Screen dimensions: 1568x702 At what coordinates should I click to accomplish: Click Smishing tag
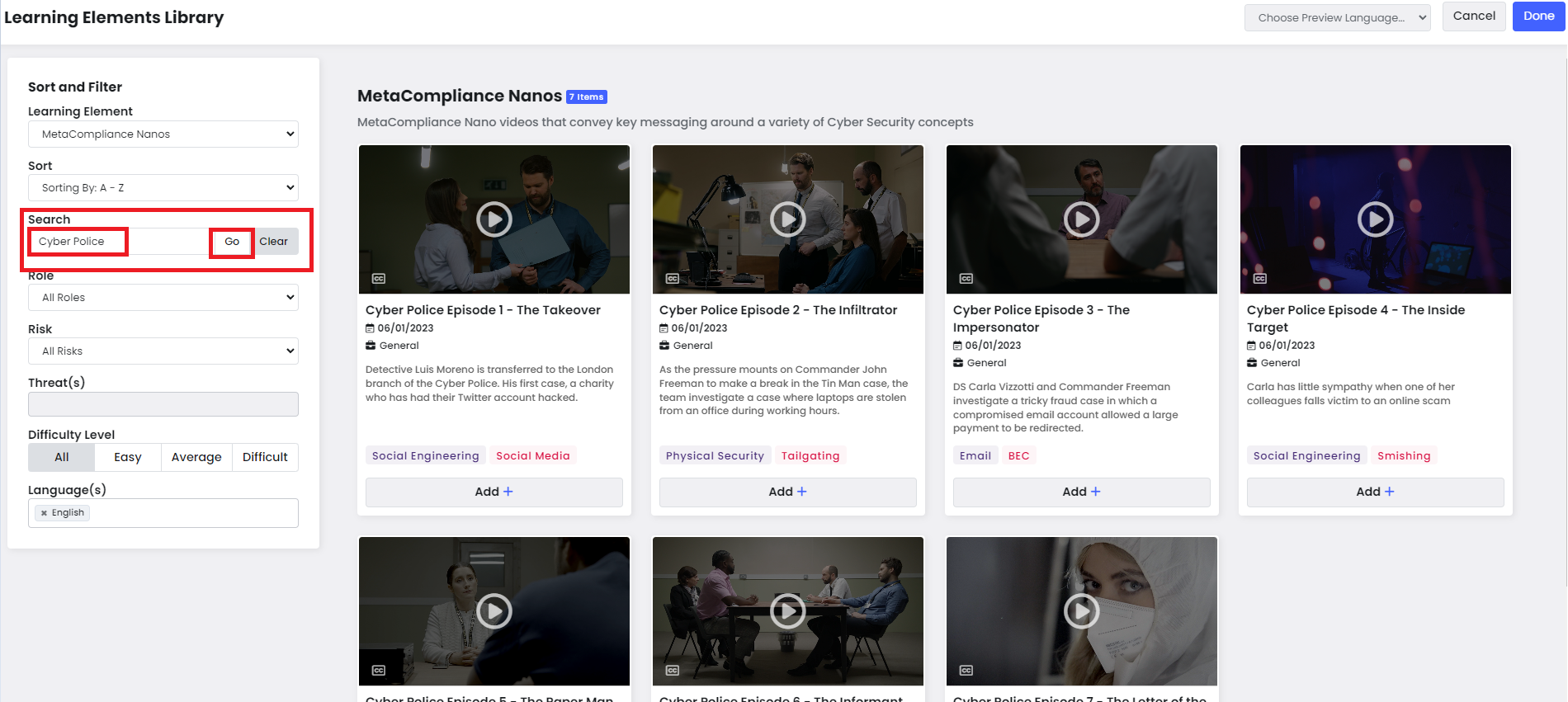(1404, 456)
